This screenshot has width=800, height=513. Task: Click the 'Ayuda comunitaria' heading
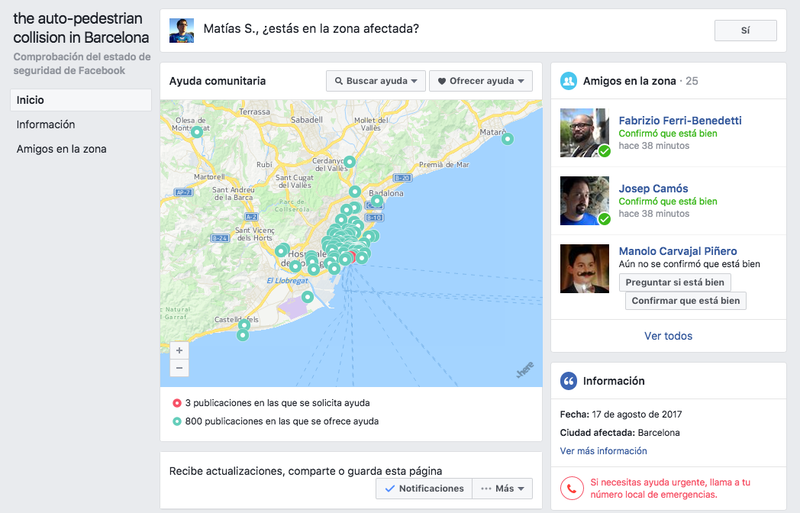[217, 81]
